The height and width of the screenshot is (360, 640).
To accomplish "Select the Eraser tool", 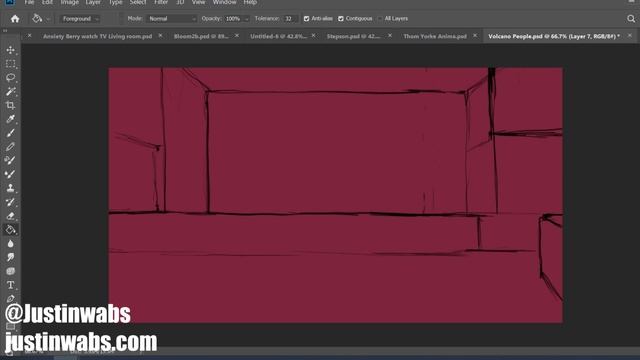I will point(11,216).
